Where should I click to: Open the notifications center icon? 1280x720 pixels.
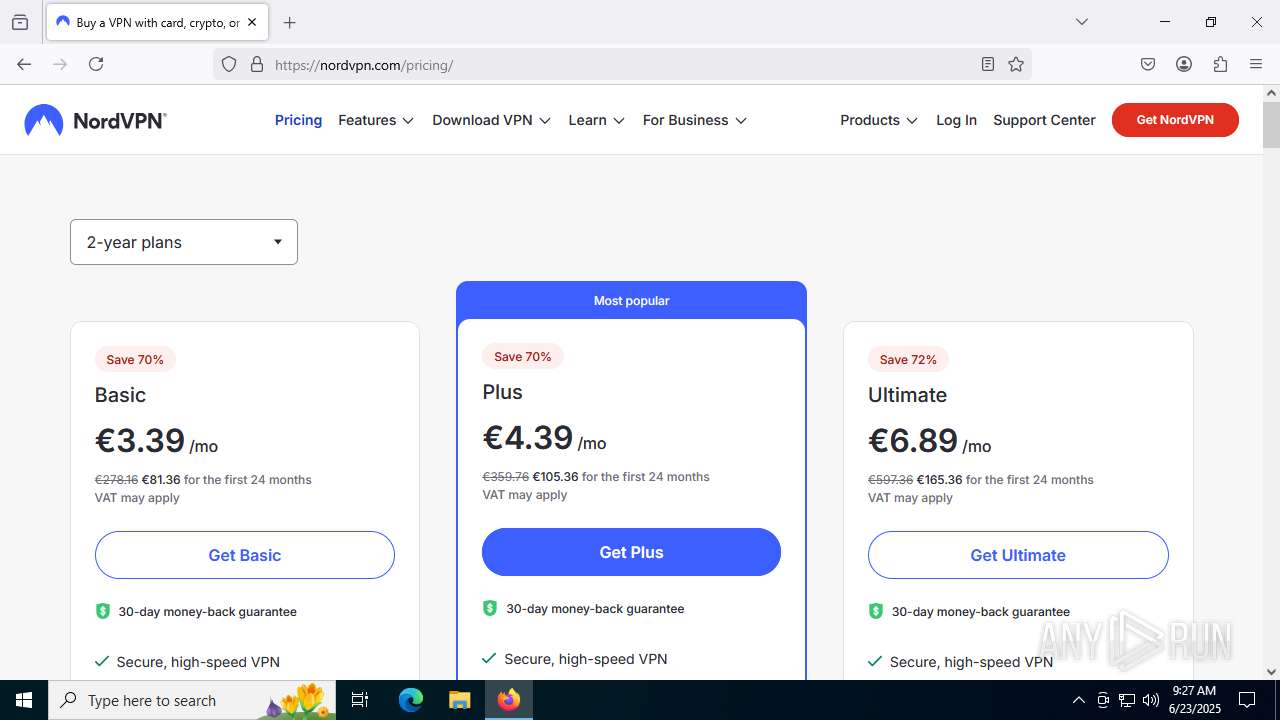pyautogui.click(x=1247, y=700)
